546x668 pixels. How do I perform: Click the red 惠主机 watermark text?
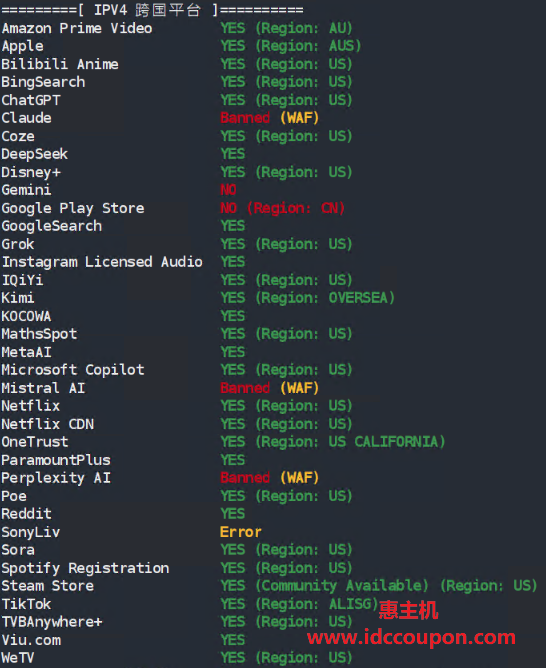point(408,610)
